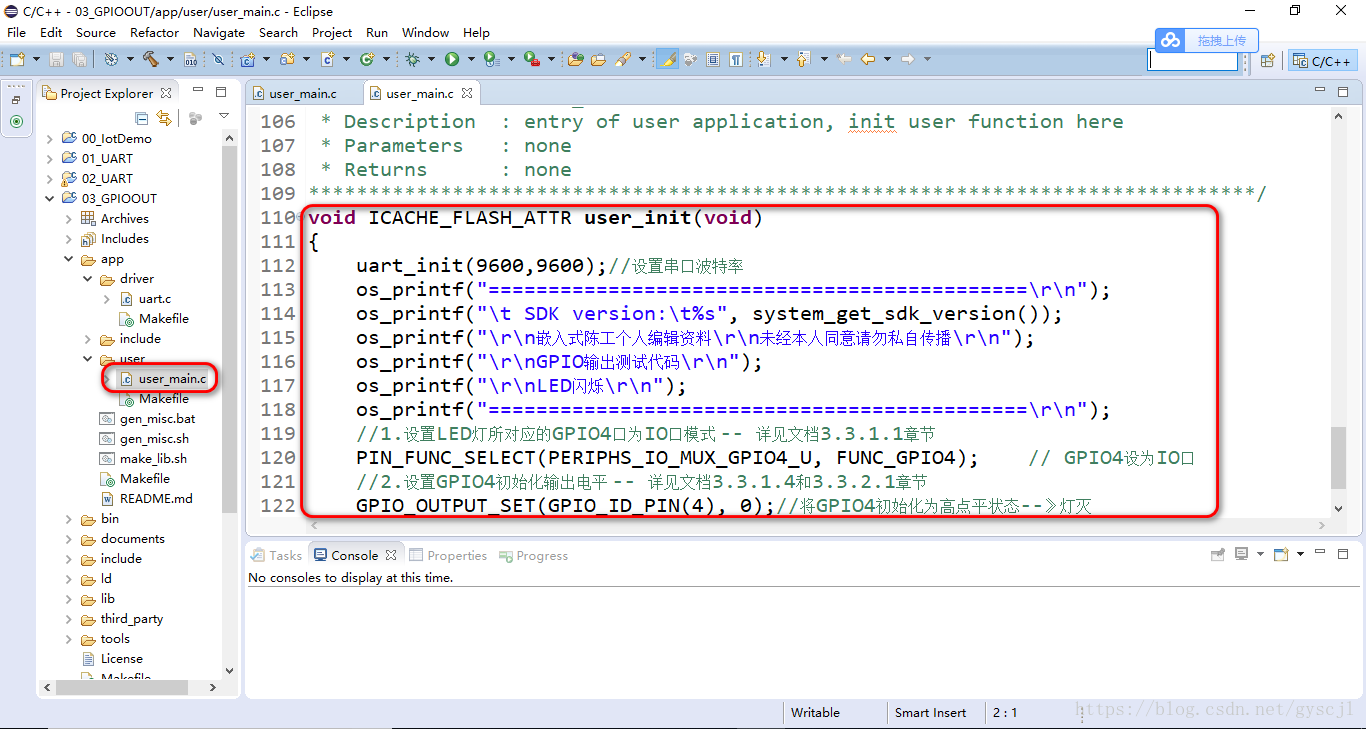Collapse the 03_GPIOOUT project
Screen dimensions: 1366x729
coord(50,198)
